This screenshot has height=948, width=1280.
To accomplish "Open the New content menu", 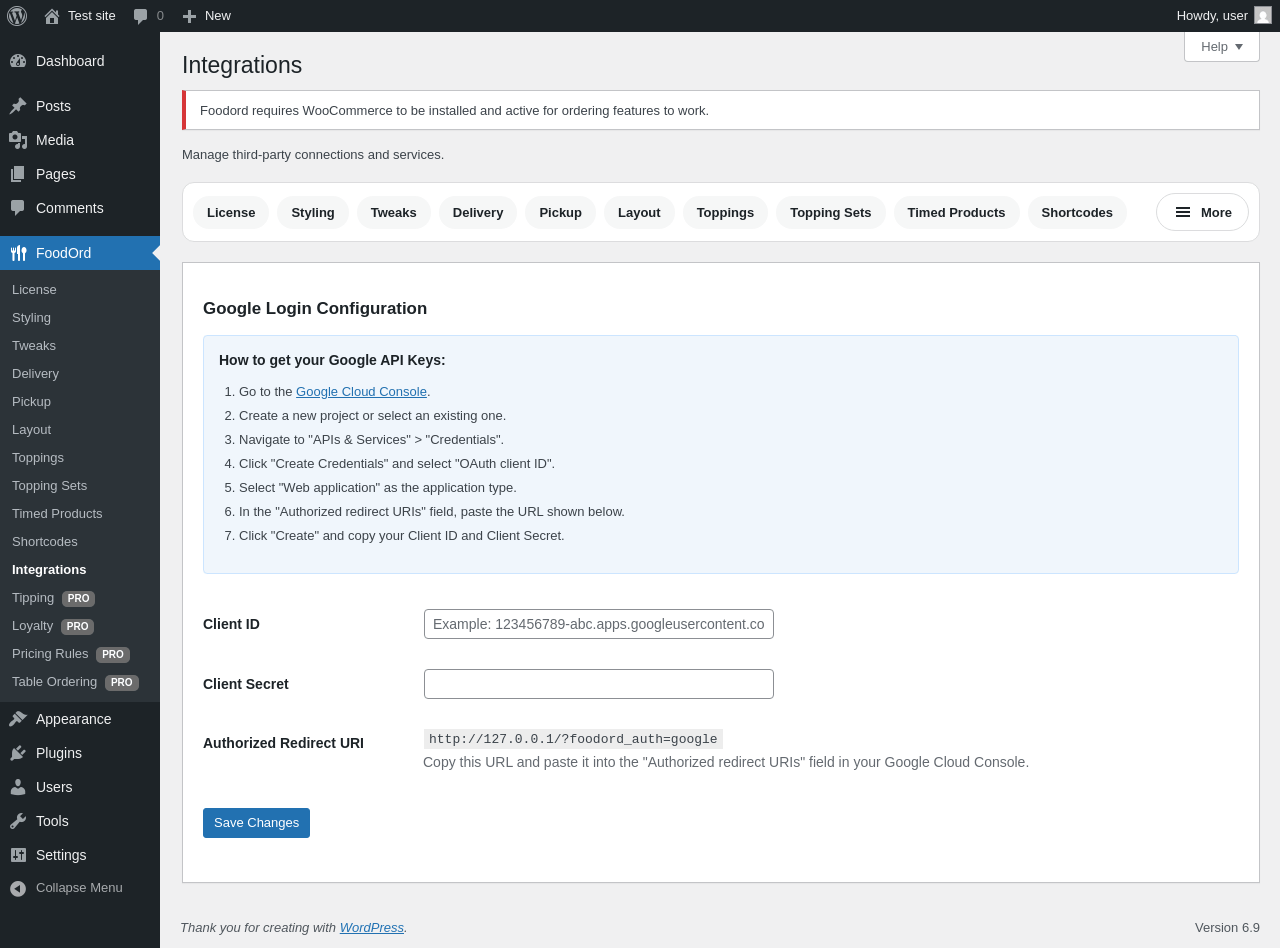I will tap(207, 16).
